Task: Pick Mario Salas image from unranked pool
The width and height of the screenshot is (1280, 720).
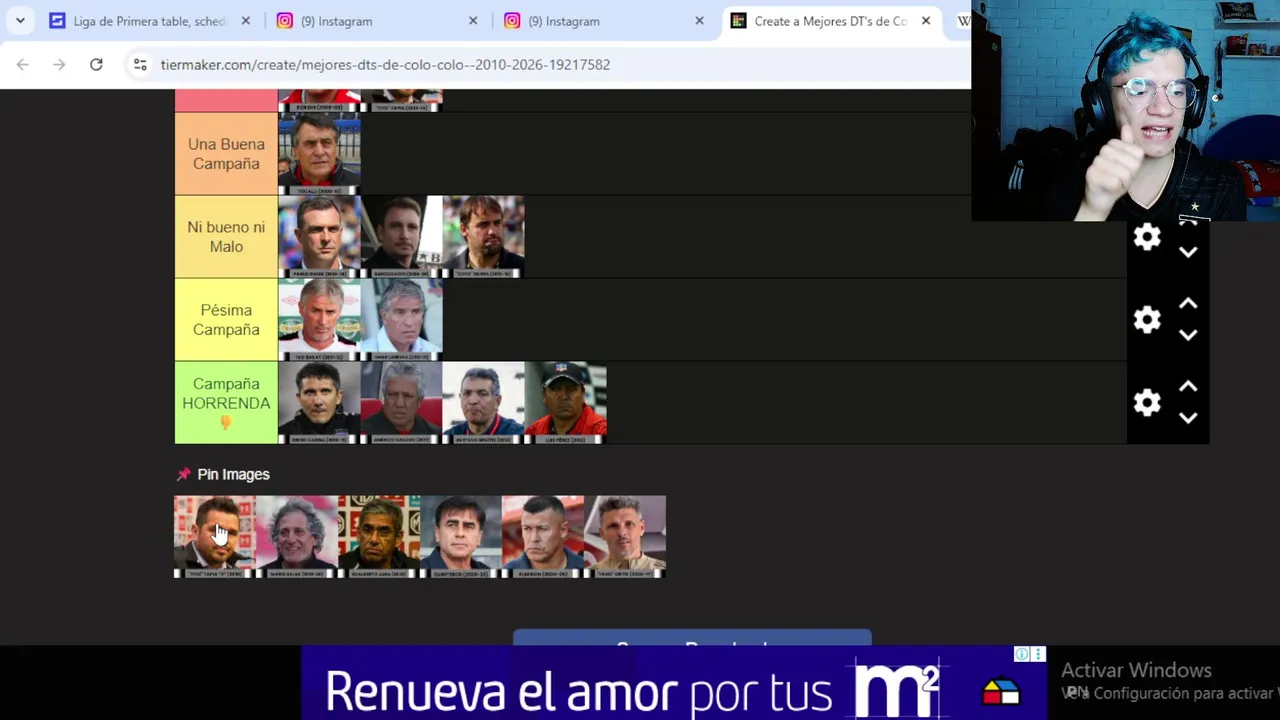Action: click(x=297, y=537)
